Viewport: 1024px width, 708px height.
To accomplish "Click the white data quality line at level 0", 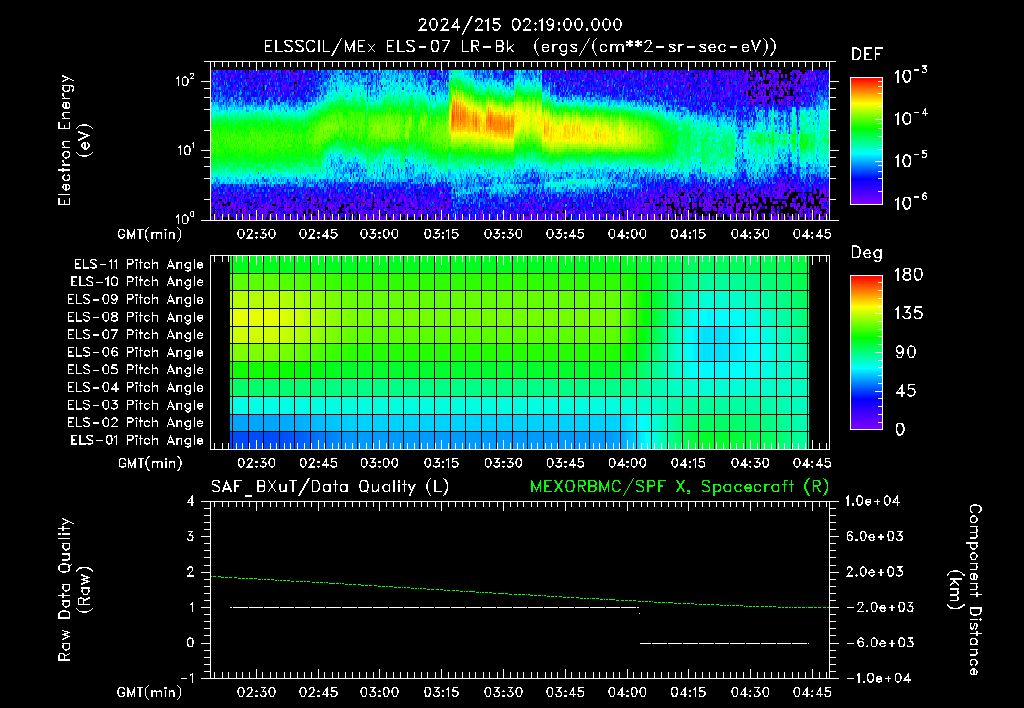I will (x=724, y=643).
